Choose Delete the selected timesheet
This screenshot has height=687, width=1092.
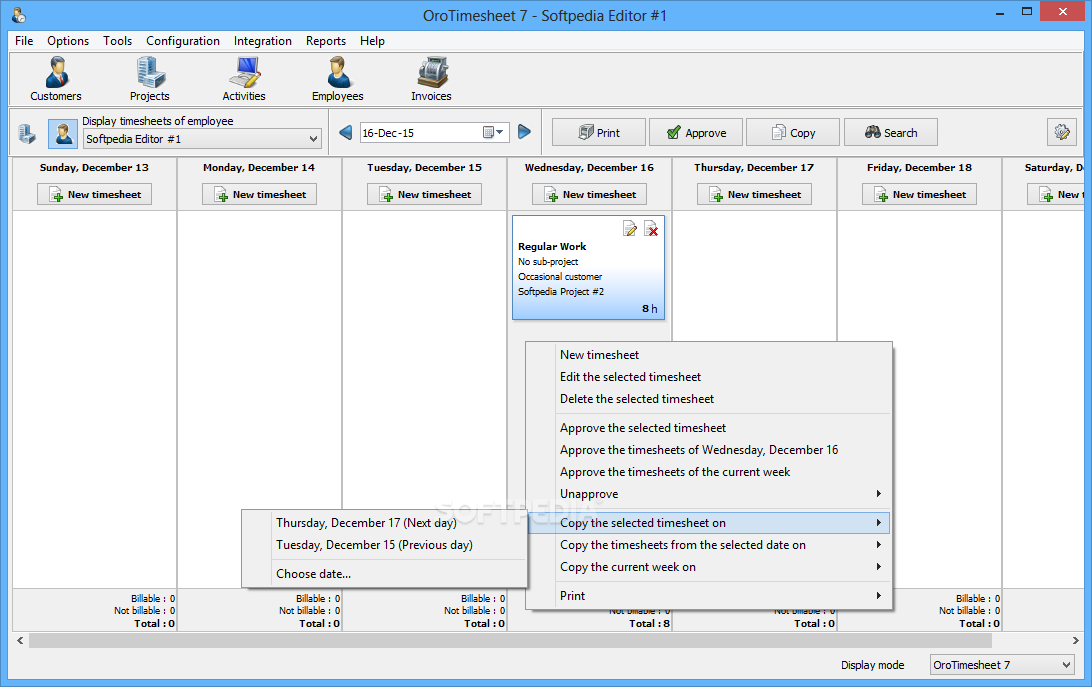[709, 399]
